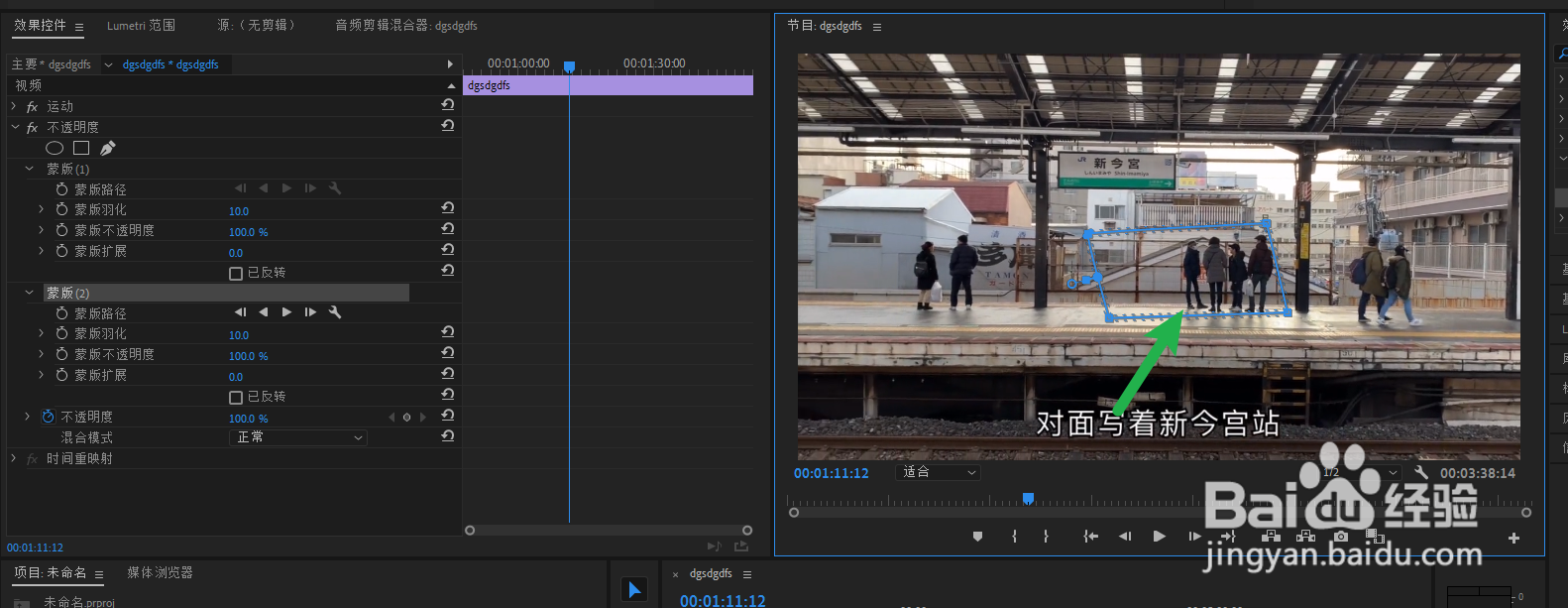Export frame with camera icon
Viewport: 1568px width, 608px height.
coord(1341,537)
